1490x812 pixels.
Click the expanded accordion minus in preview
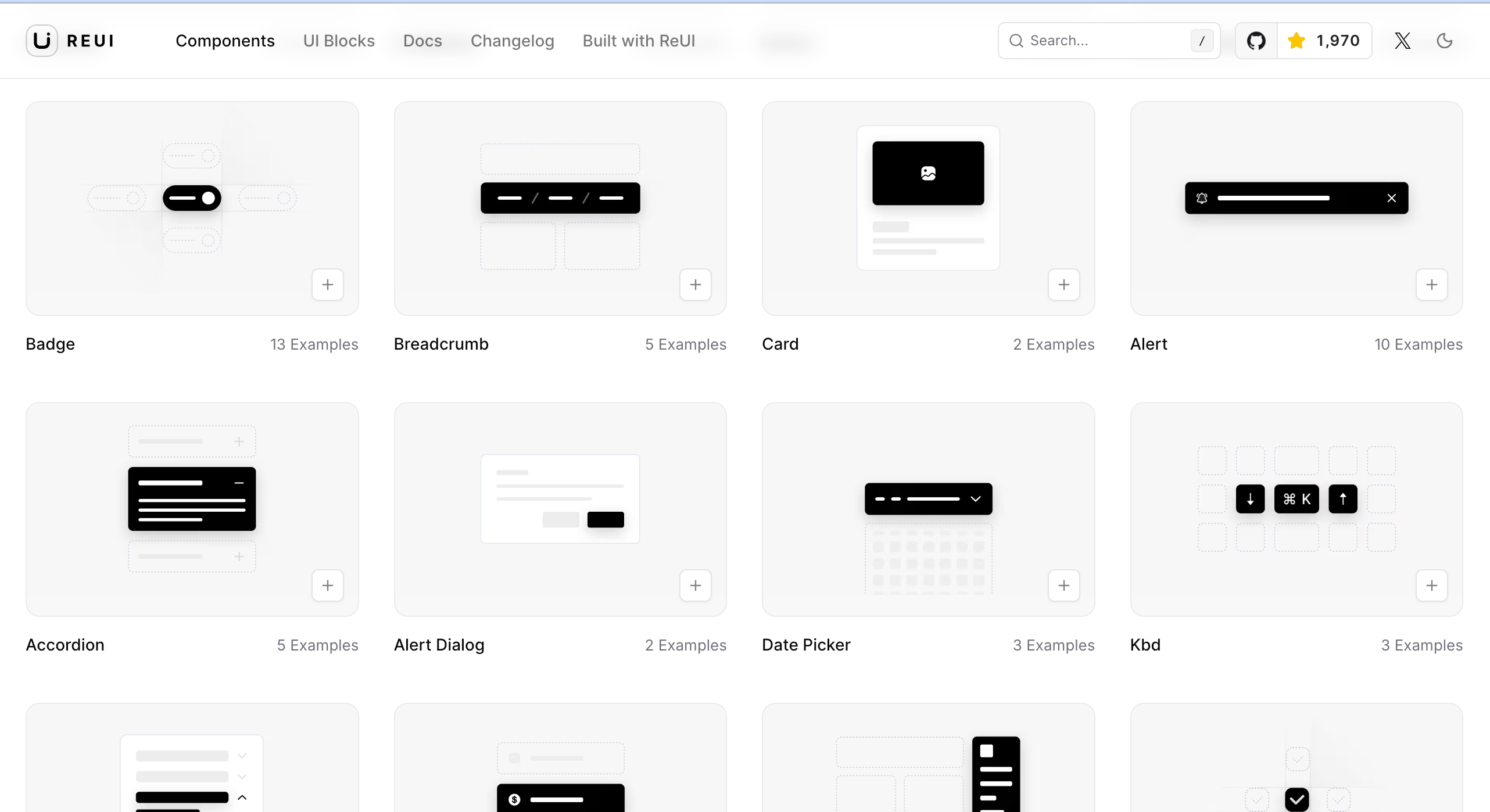(239, 483)
